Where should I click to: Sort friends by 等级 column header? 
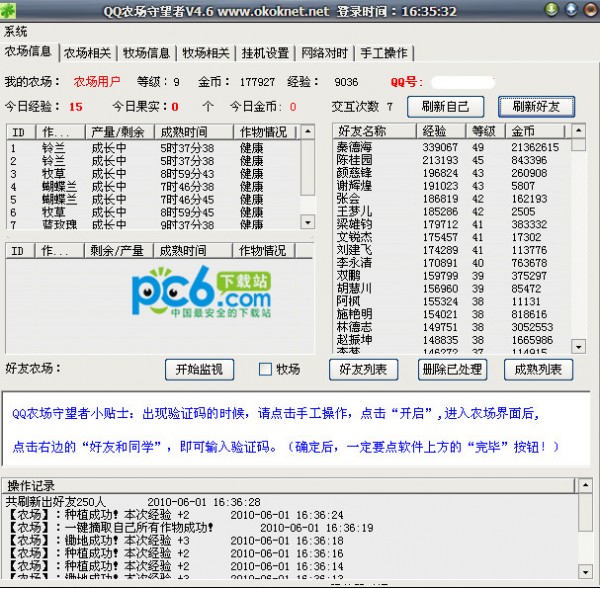[x=486, y=131]
